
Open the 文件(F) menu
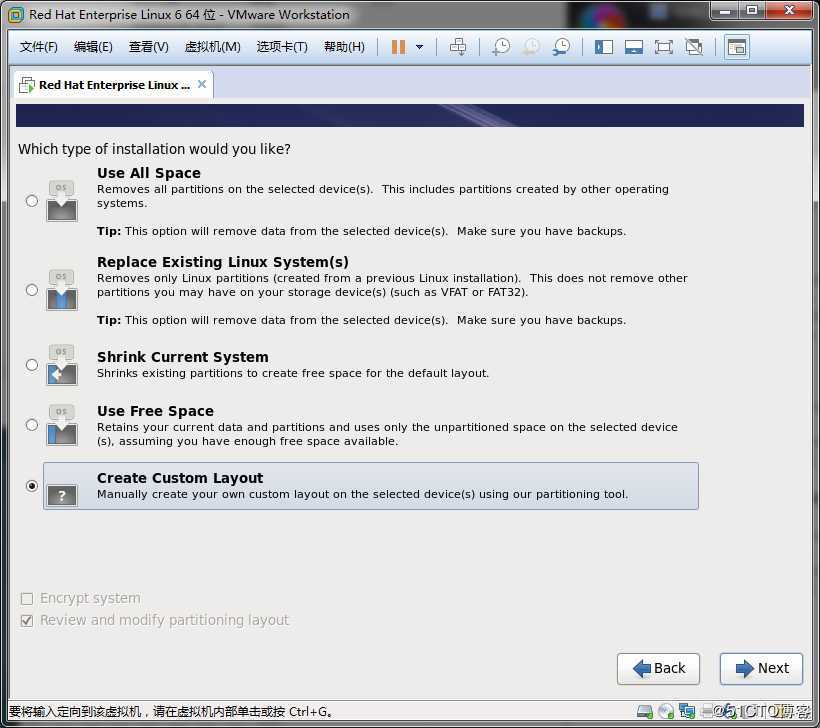38,47
